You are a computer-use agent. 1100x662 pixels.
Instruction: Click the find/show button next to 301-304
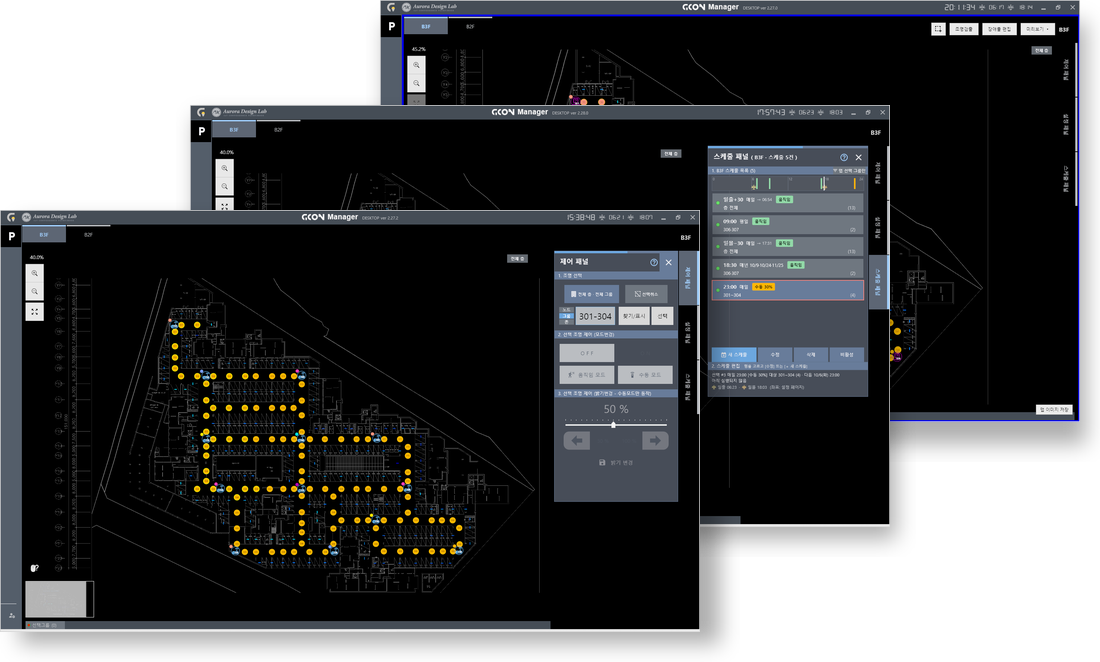tap(633, 316)
